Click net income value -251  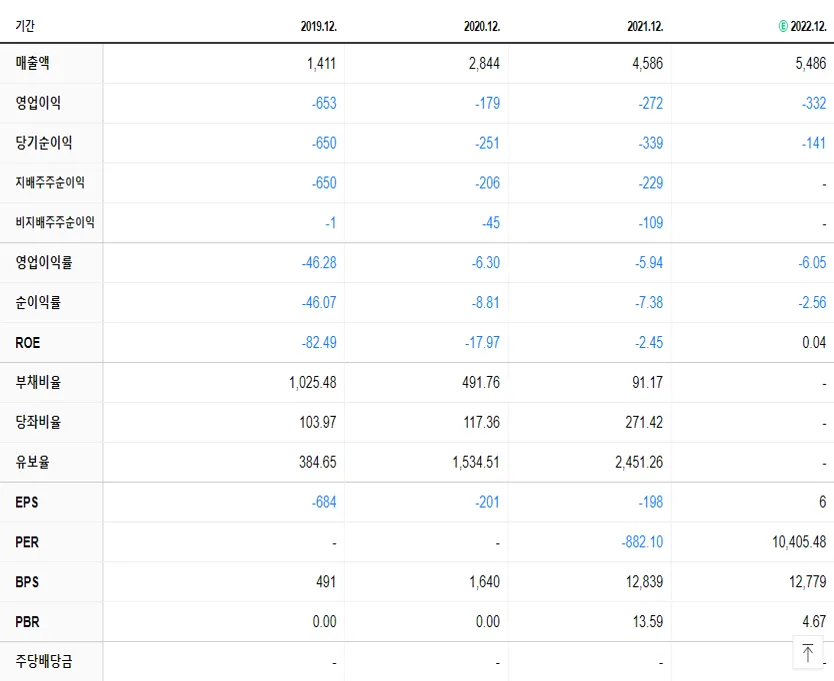[487, 143]
